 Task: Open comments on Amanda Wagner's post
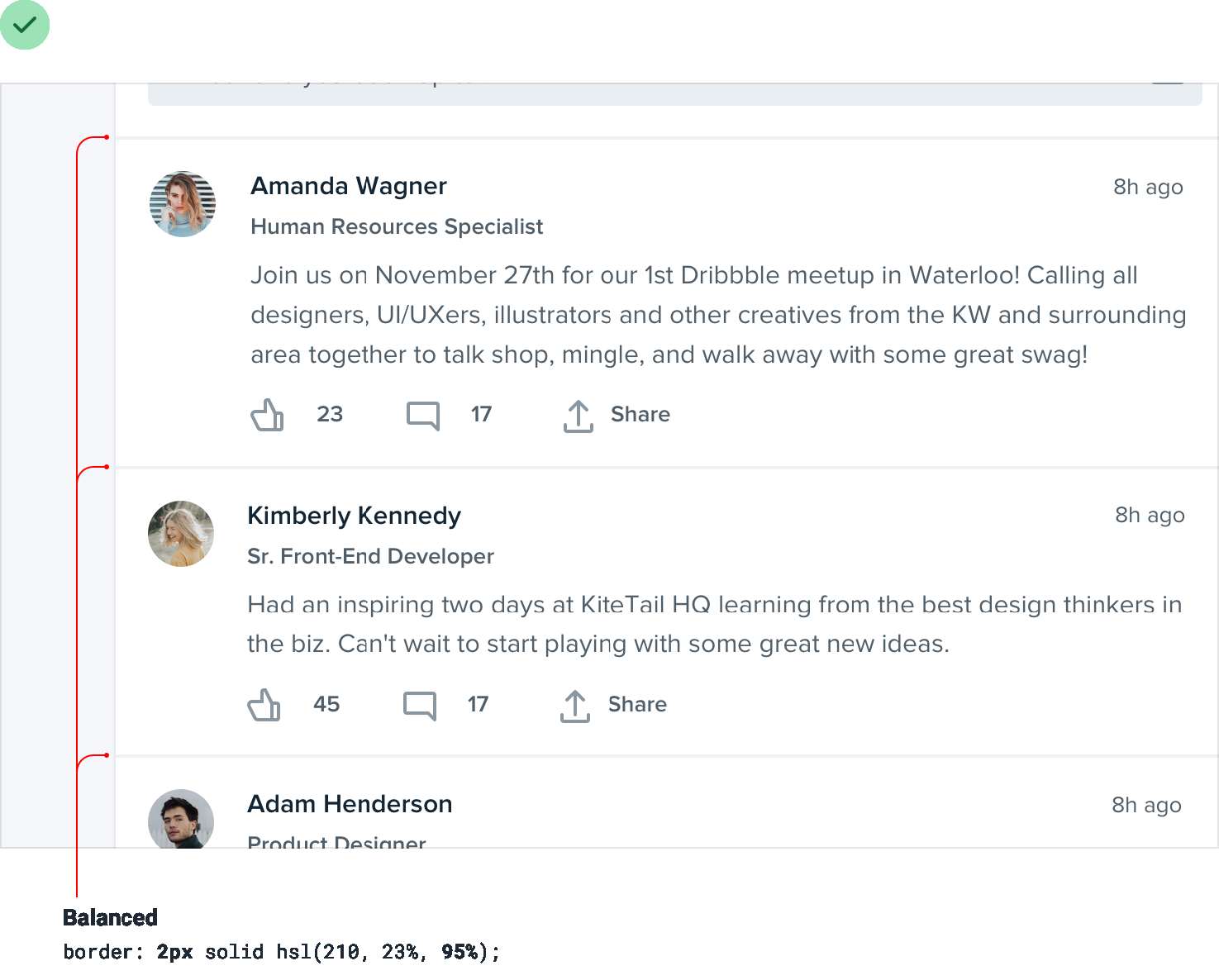pyautogui.click(x=423, y=415)
